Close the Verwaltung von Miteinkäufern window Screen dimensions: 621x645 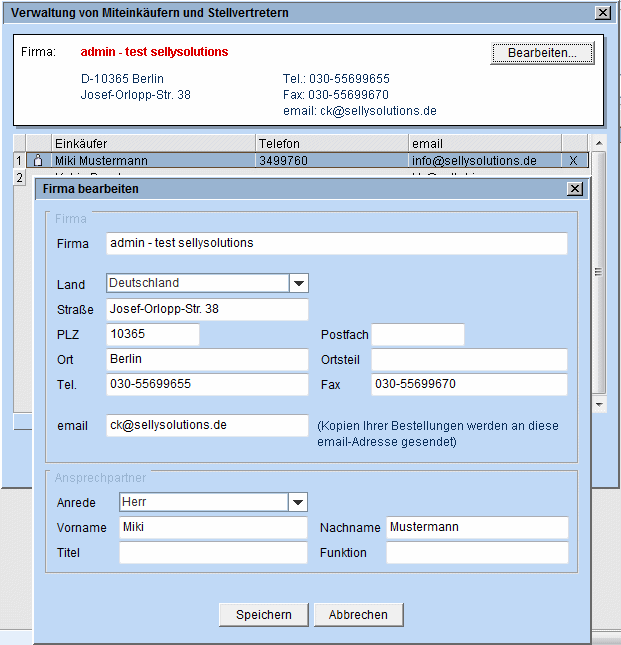point(602,13)
